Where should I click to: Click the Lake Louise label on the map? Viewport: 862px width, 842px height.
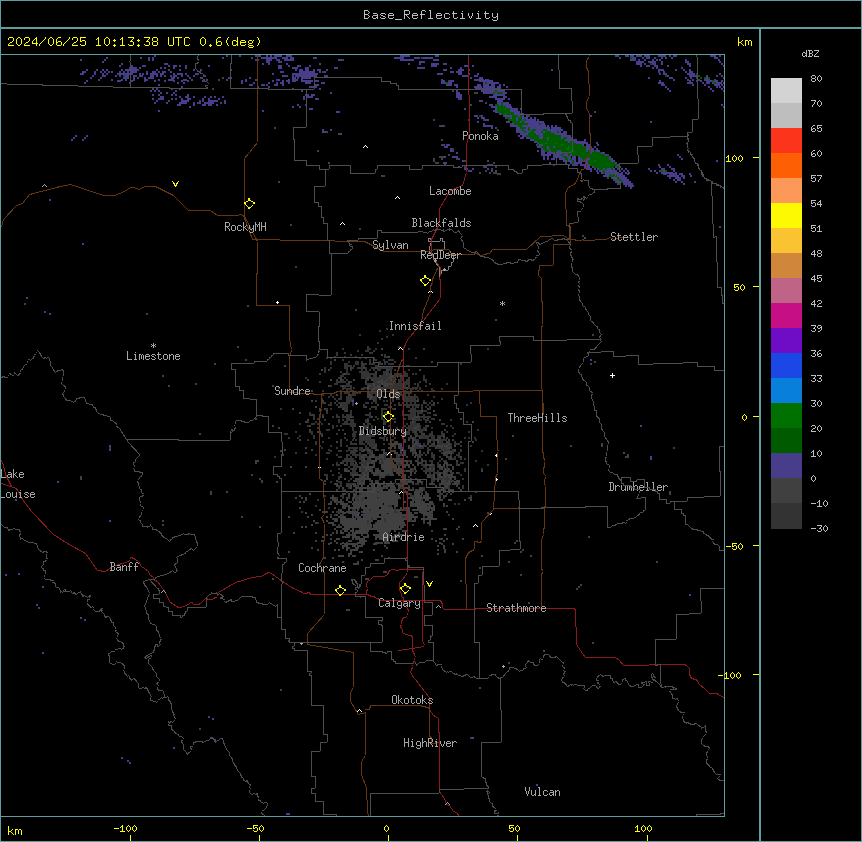18,484
